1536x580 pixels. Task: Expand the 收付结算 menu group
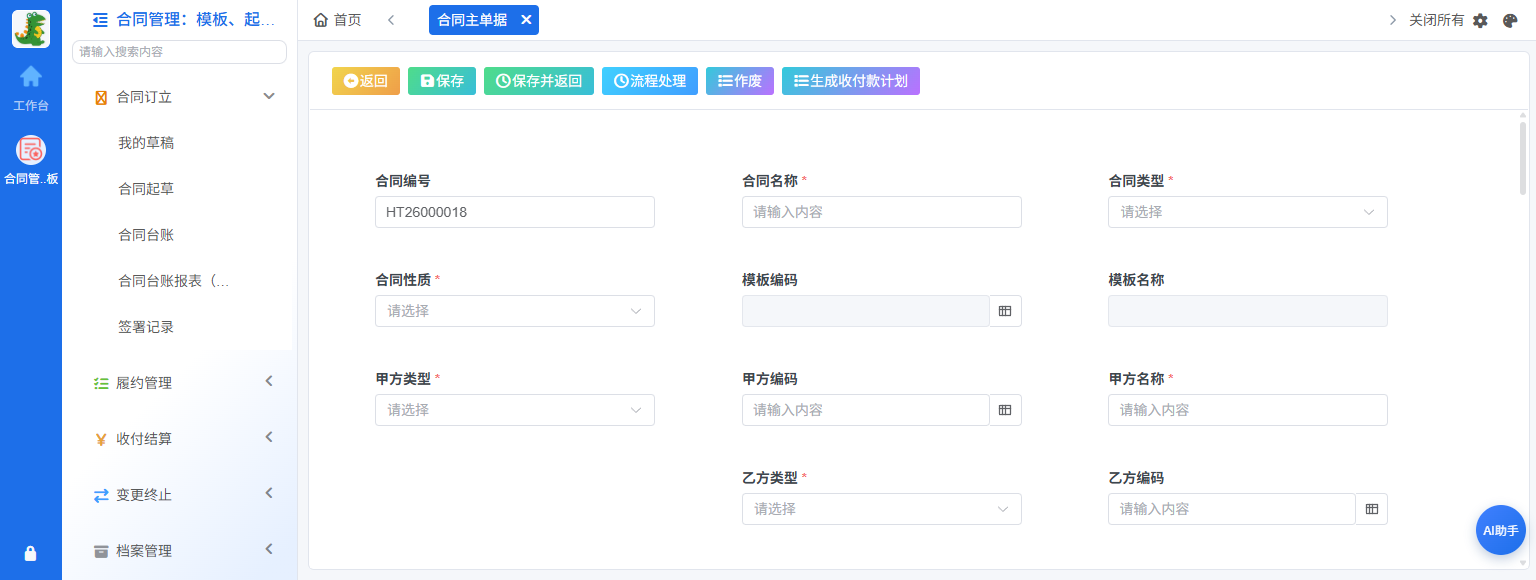pyautogui.click(x=179, y=439)
